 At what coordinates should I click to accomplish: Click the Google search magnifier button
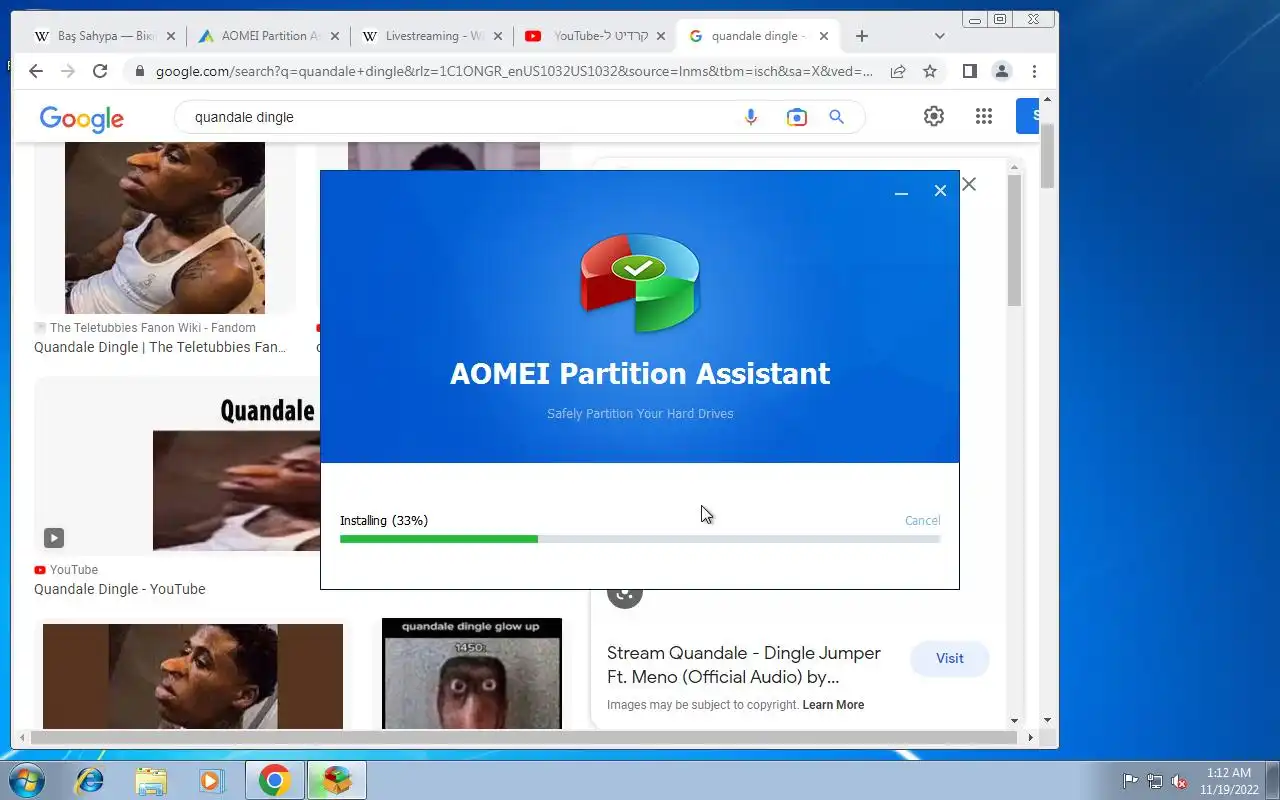[837, 117]
